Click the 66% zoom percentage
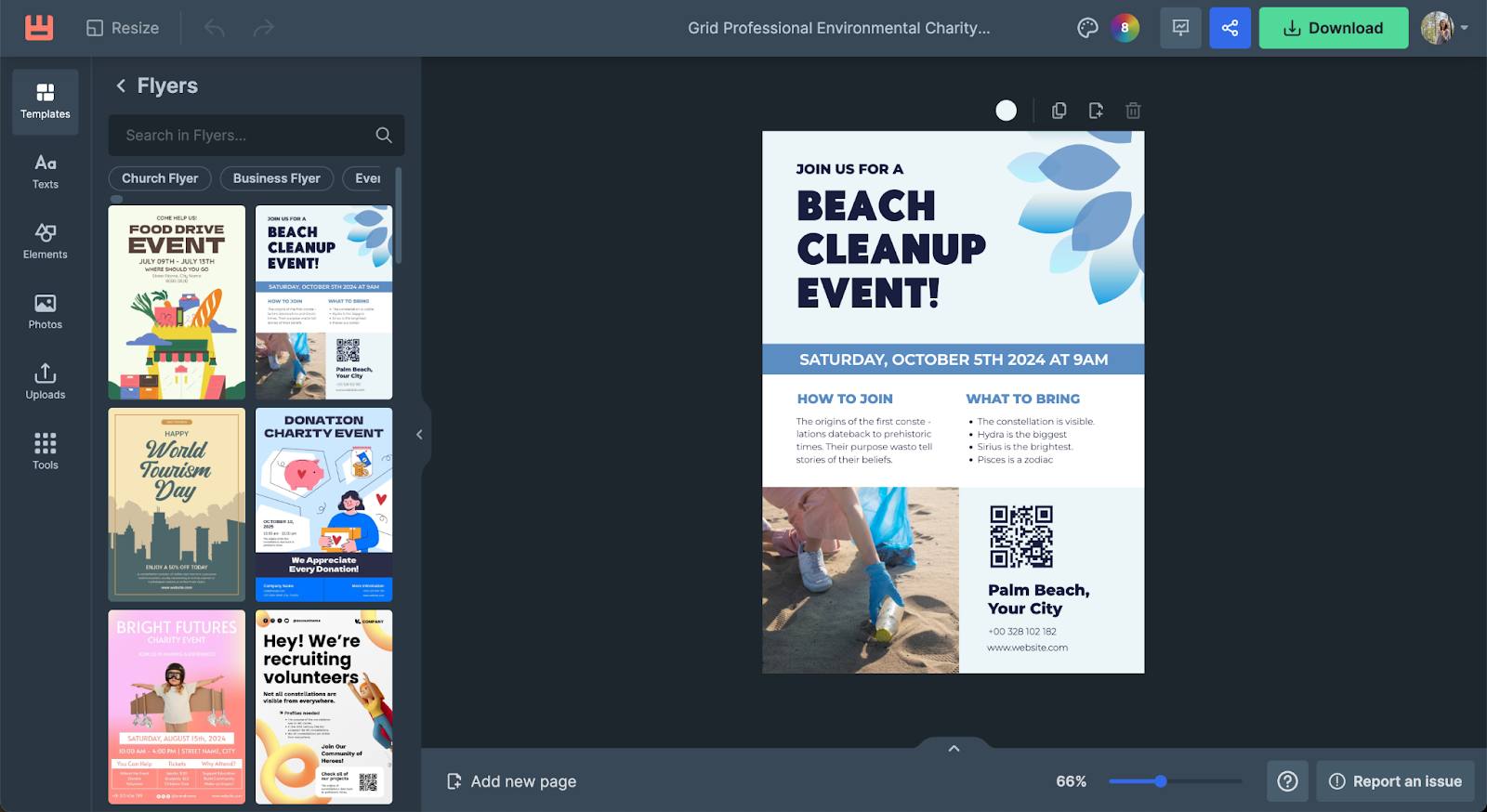1487x812 pixels. [x=1072, y=781]
